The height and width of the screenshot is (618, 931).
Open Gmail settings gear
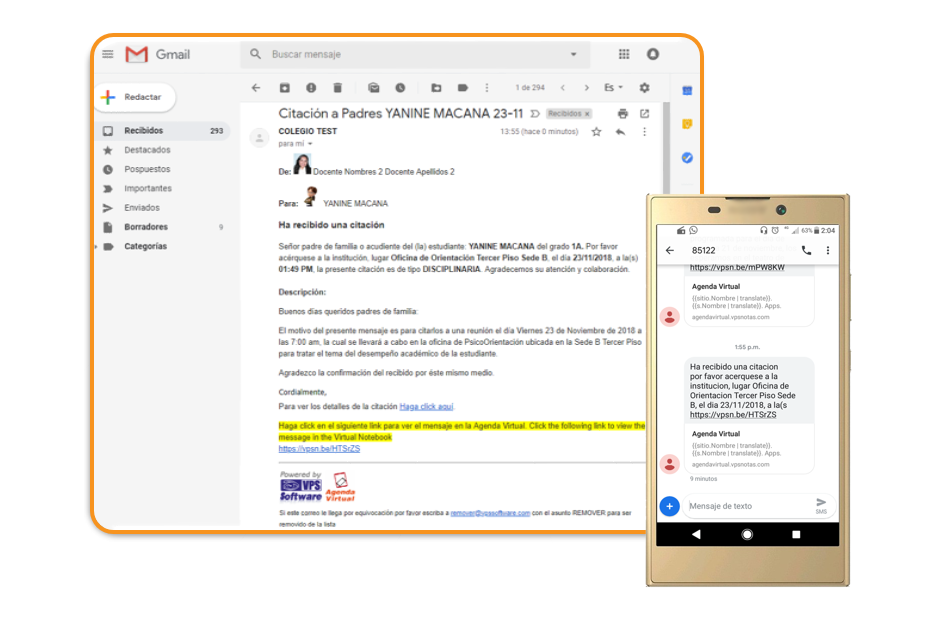(644, 88)
